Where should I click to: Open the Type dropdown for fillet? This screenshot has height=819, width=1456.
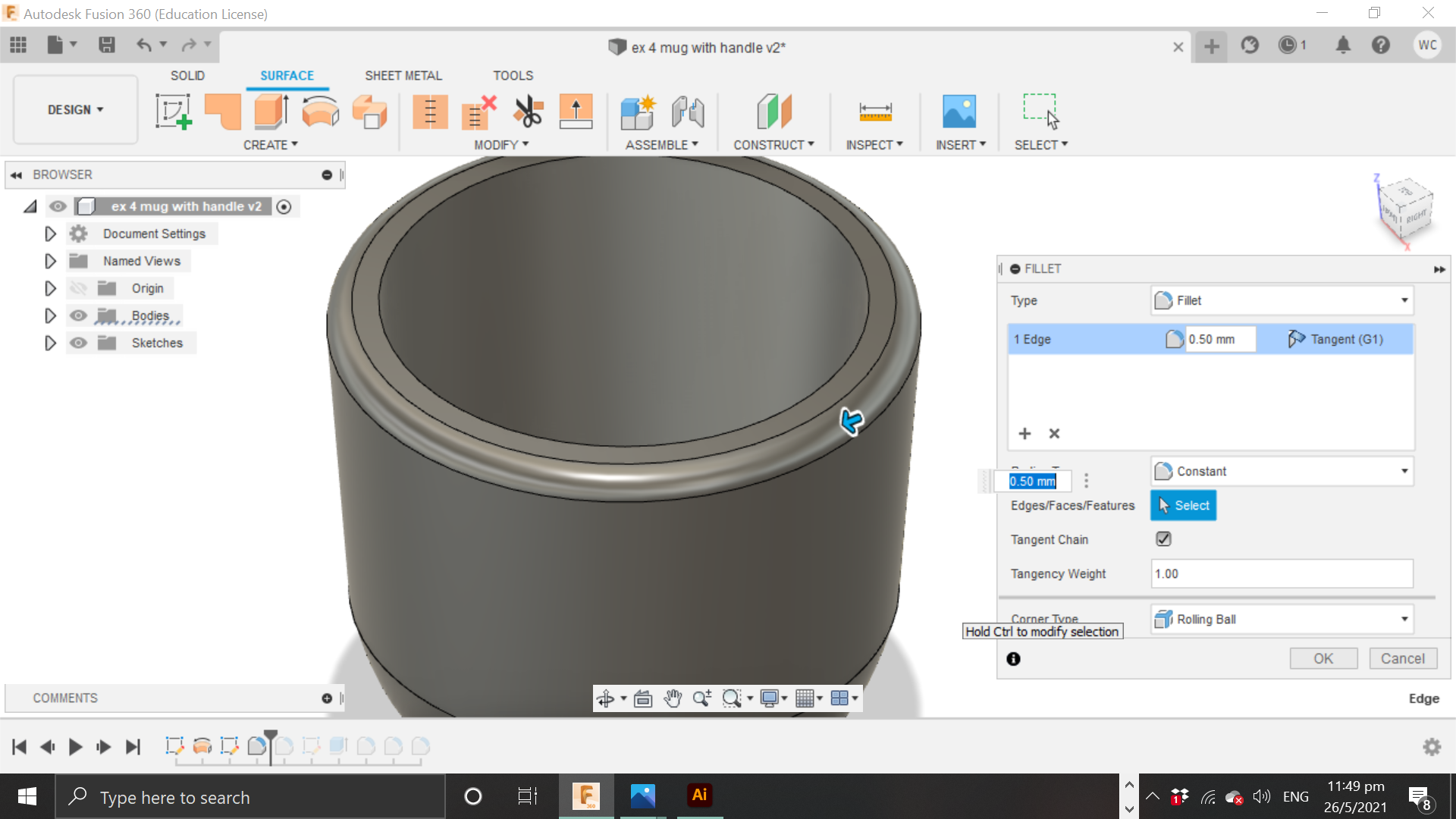click(1283, 300)
